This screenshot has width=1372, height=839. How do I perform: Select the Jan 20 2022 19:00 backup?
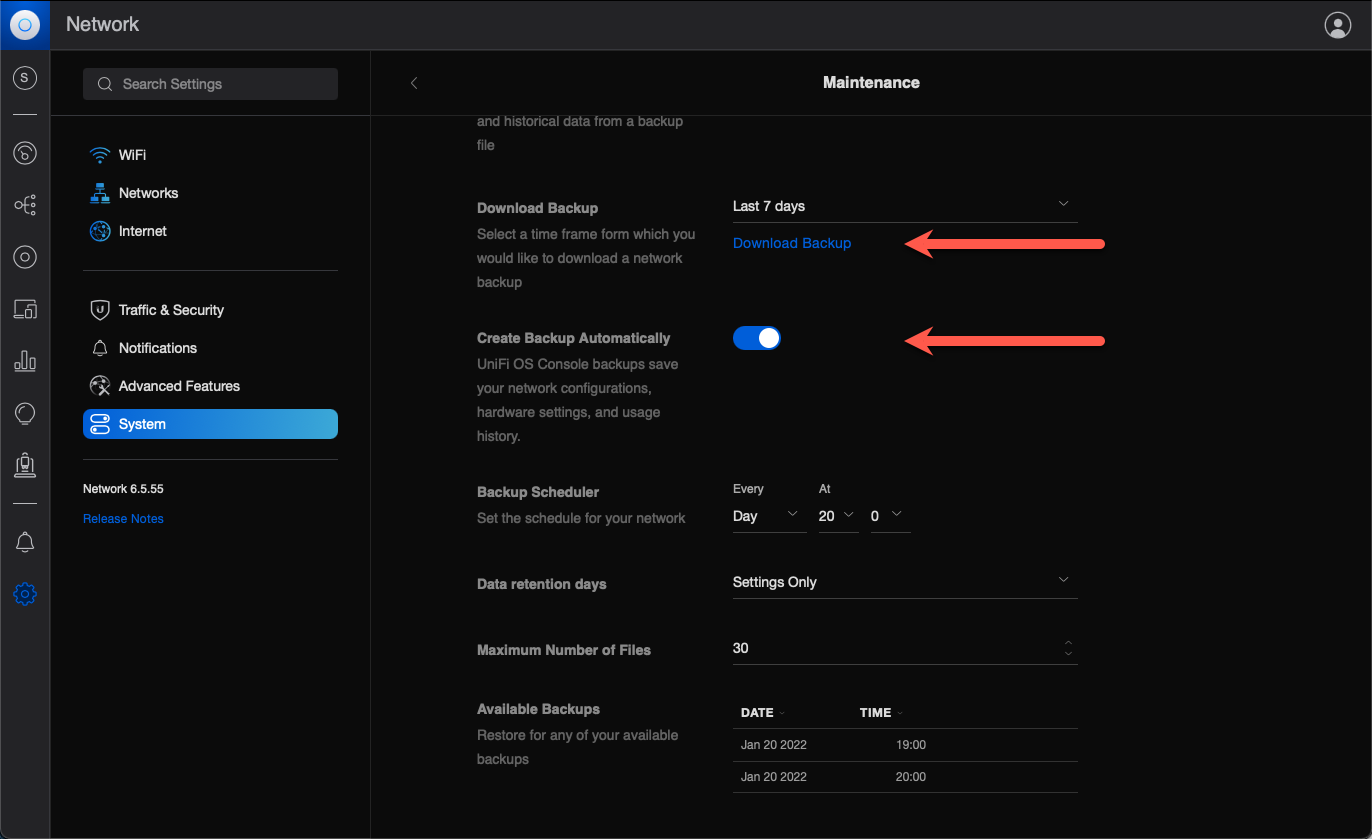point(905,745)
